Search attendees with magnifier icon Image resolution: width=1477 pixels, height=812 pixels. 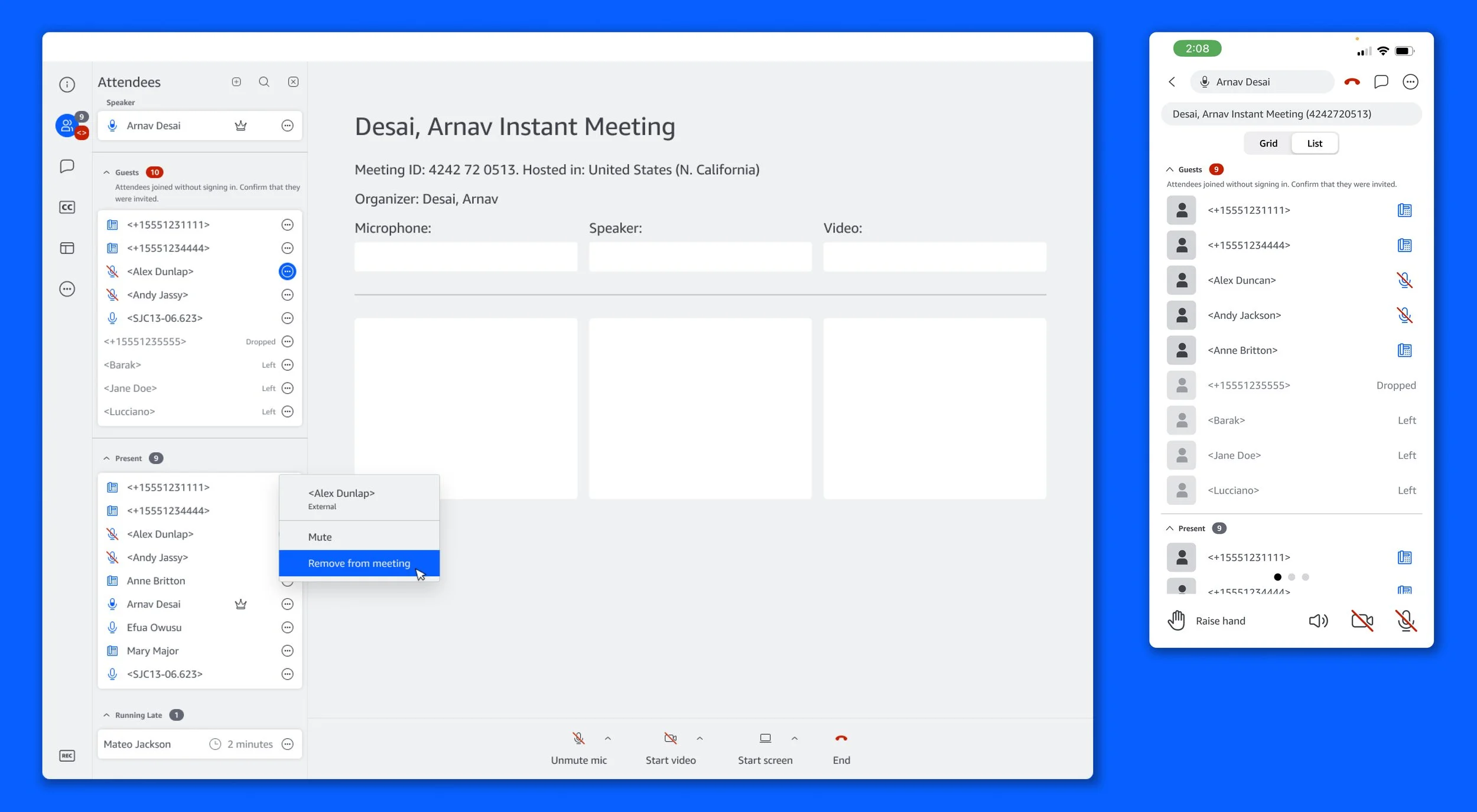(264, 82)
